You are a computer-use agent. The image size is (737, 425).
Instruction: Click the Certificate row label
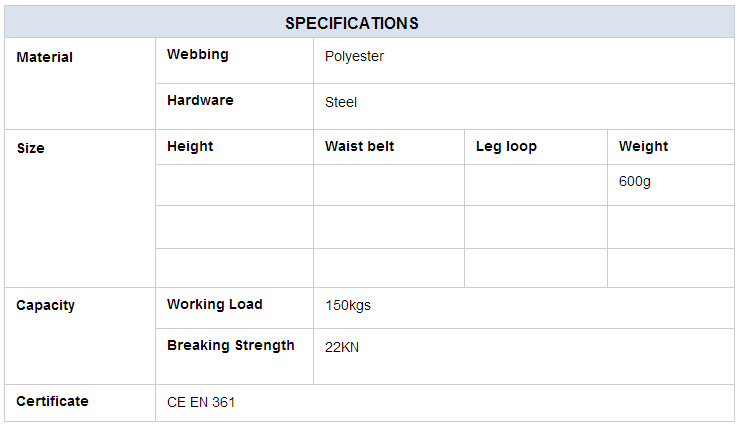(x=52, y=401)
